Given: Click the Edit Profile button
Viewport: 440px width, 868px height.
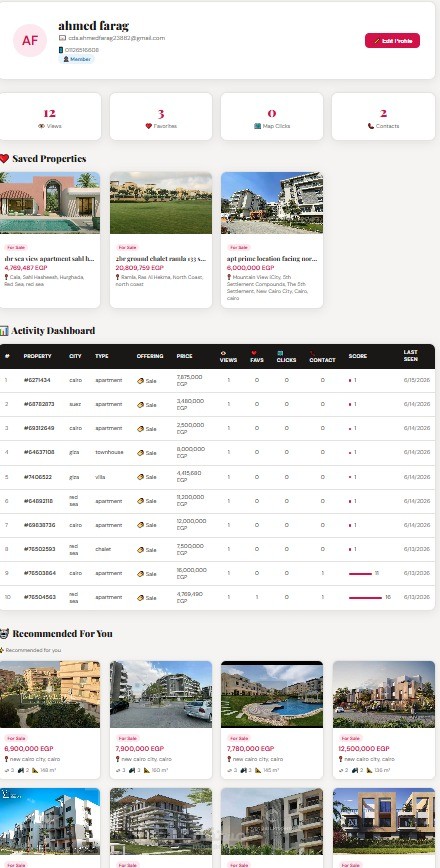Looking at the screenshot, I should pos(392,40).
